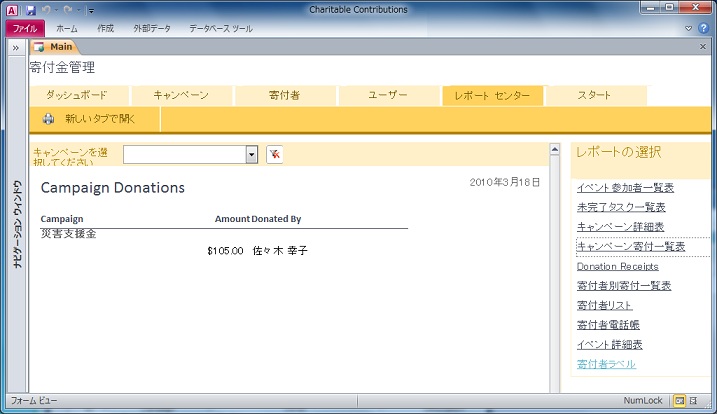Viewport: 717px width, 414px height.
Task: Click the vertical ナビゲーション ウィンドウ bar
Action: (17, 224)
